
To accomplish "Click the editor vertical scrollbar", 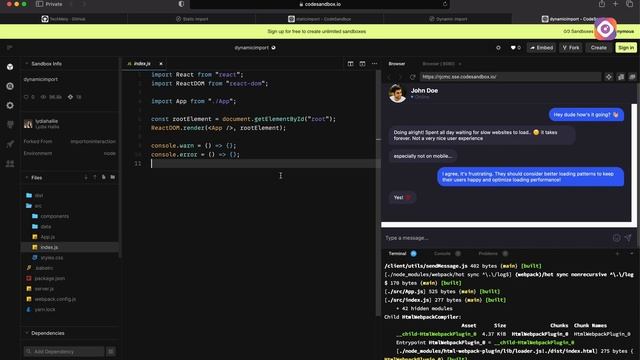I will pos(378,192).
